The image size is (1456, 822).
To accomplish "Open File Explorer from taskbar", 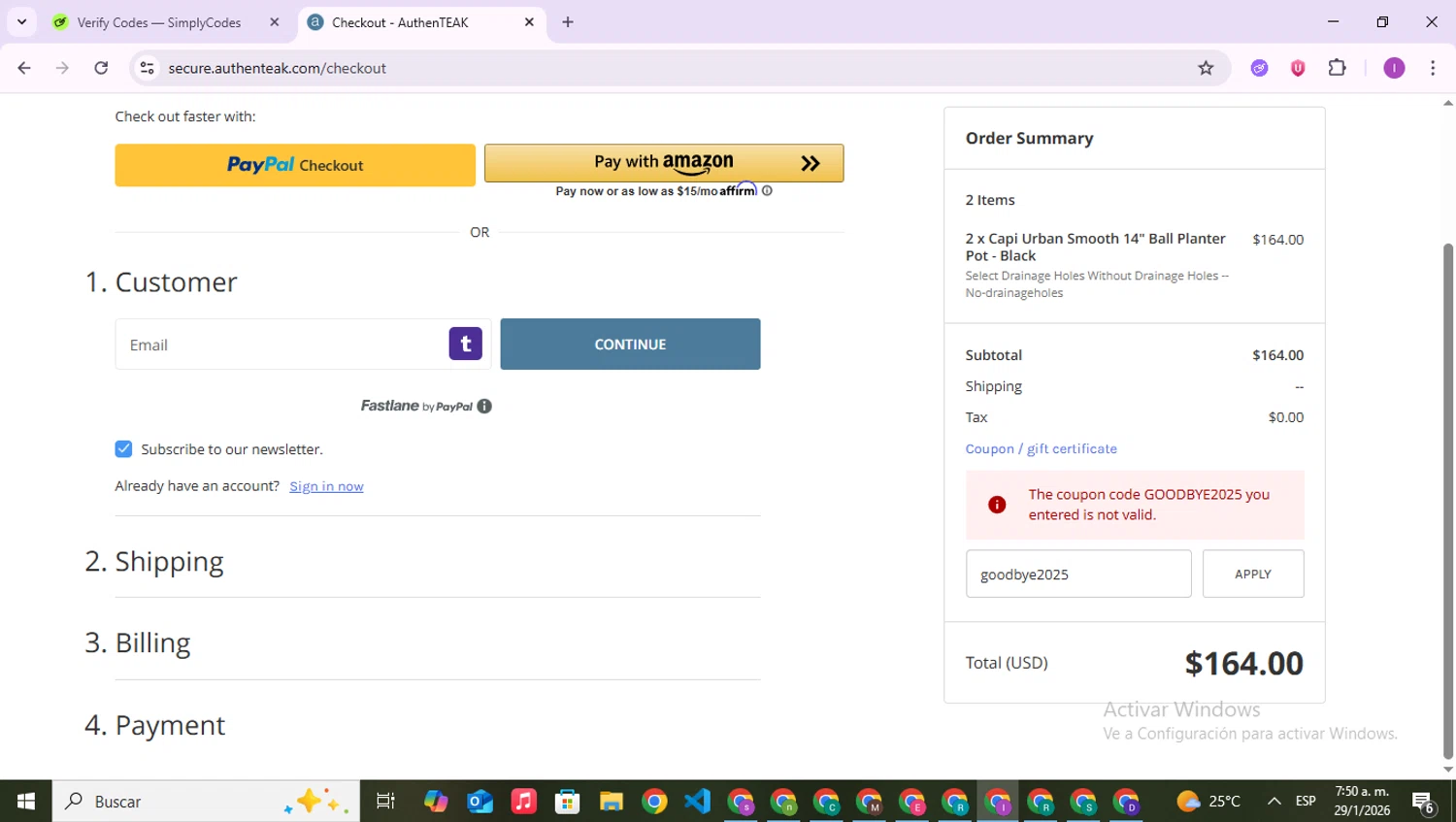I will point(611,802).
